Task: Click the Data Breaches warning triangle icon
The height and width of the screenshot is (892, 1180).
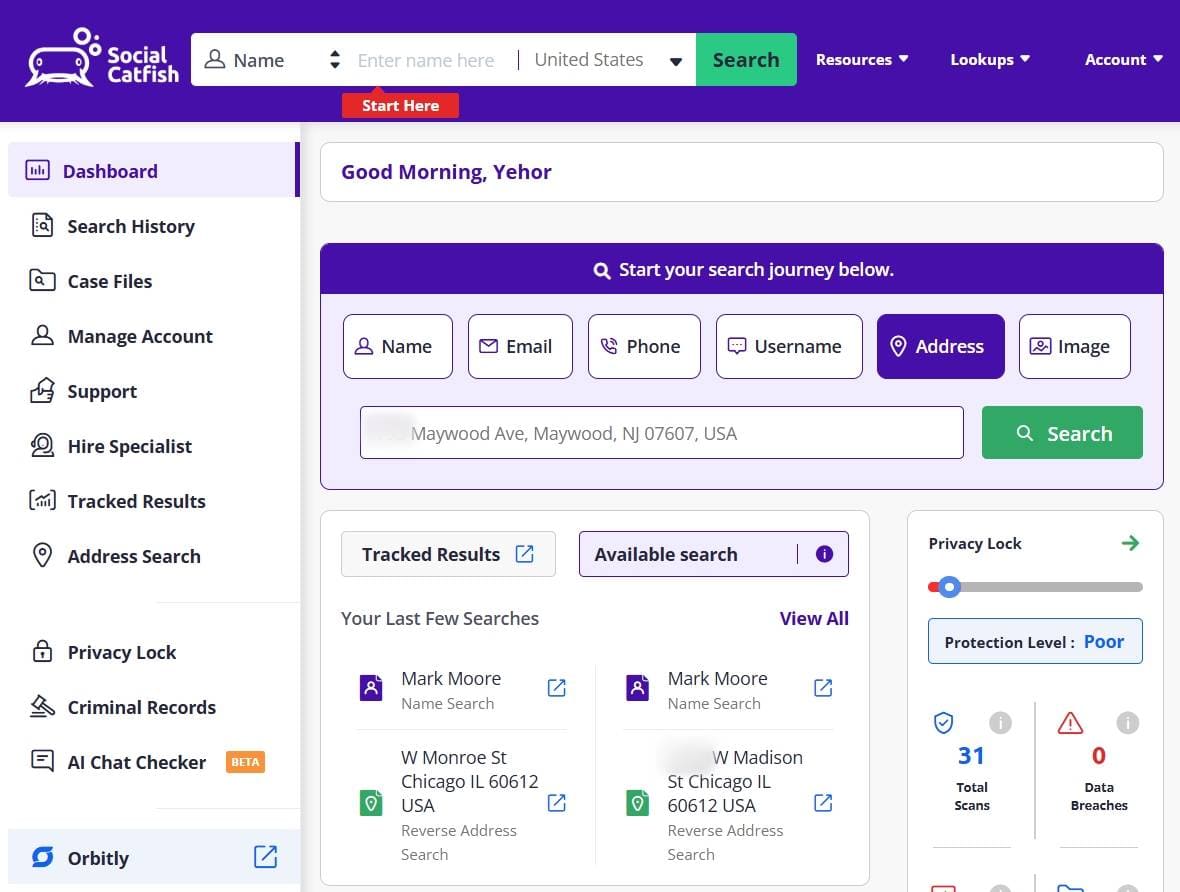Action: [x=1069, y=723]
